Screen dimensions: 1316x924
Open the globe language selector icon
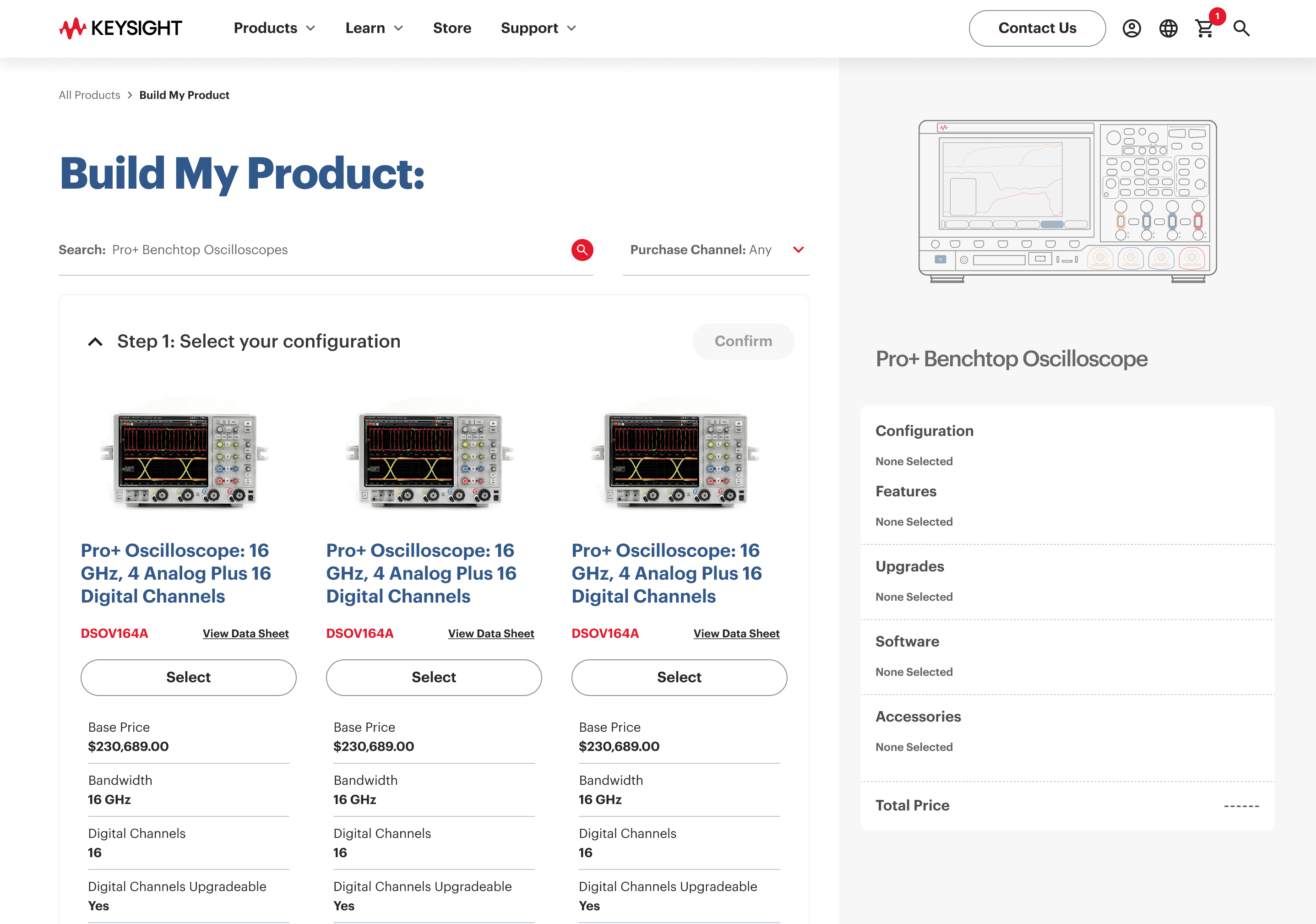(1168, 28)
